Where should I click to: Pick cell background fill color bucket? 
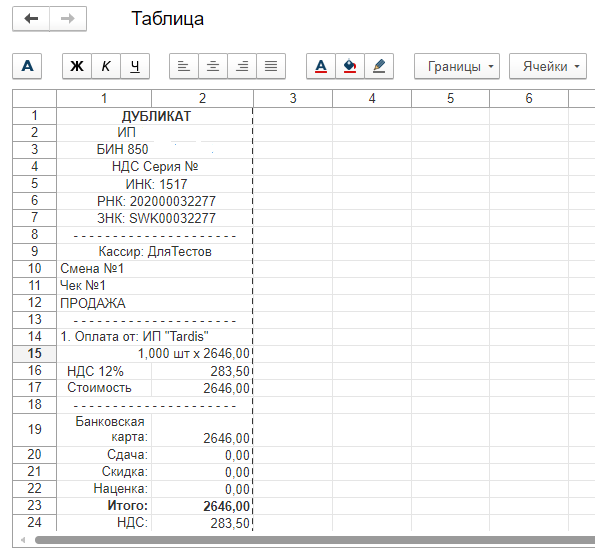[x=350, y=66]
